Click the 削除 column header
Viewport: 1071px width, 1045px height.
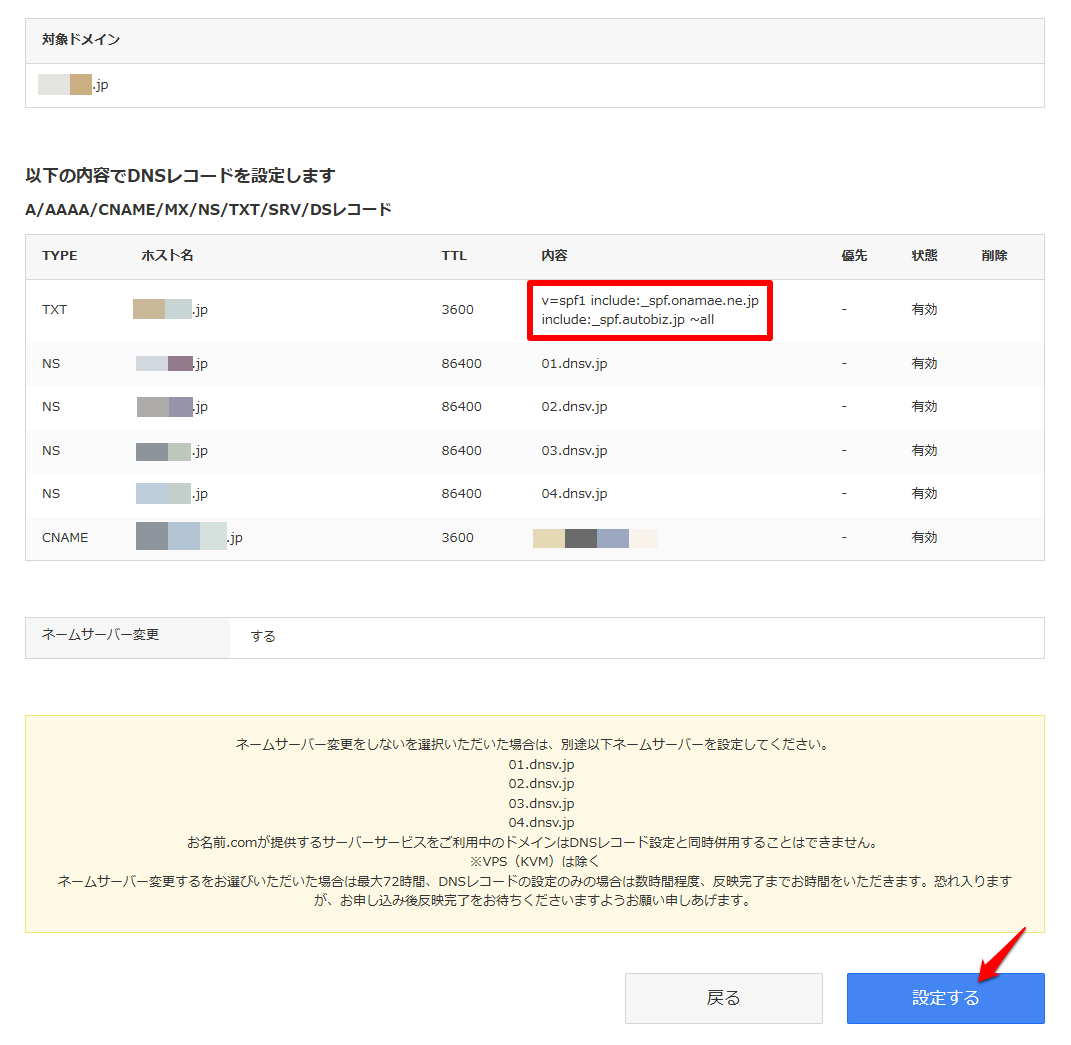pos(994,256)
